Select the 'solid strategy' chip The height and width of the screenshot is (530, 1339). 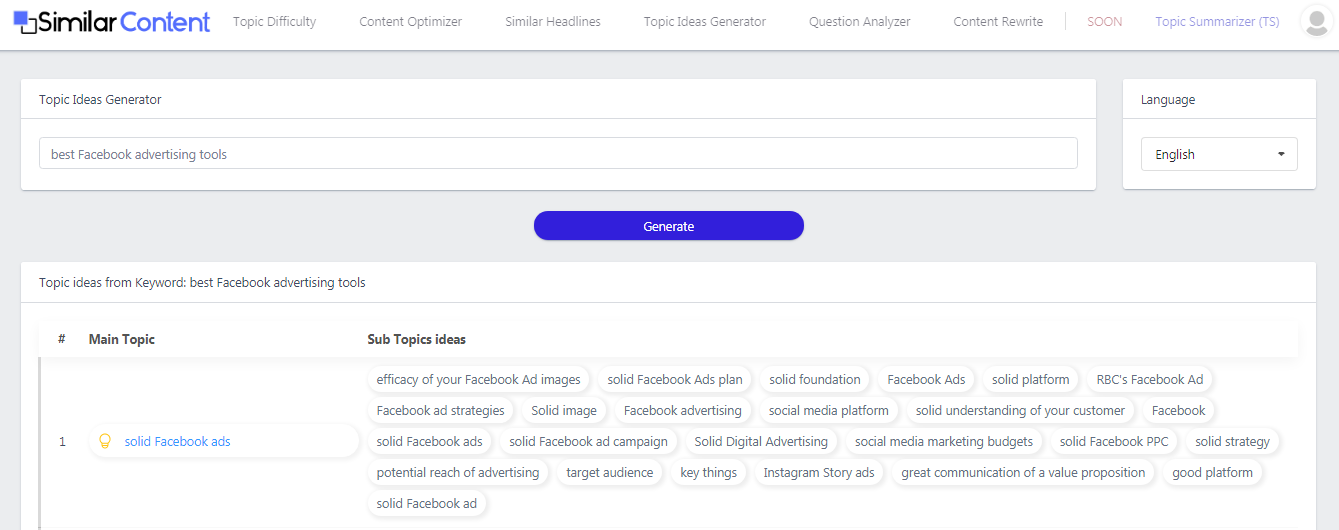[x=1232, y=441]
